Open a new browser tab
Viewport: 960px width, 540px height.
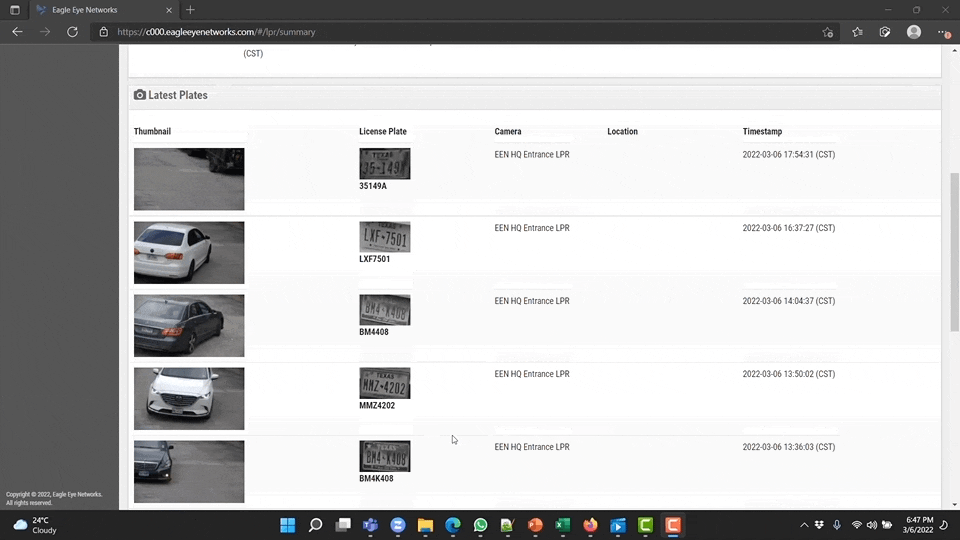(190, 10)
